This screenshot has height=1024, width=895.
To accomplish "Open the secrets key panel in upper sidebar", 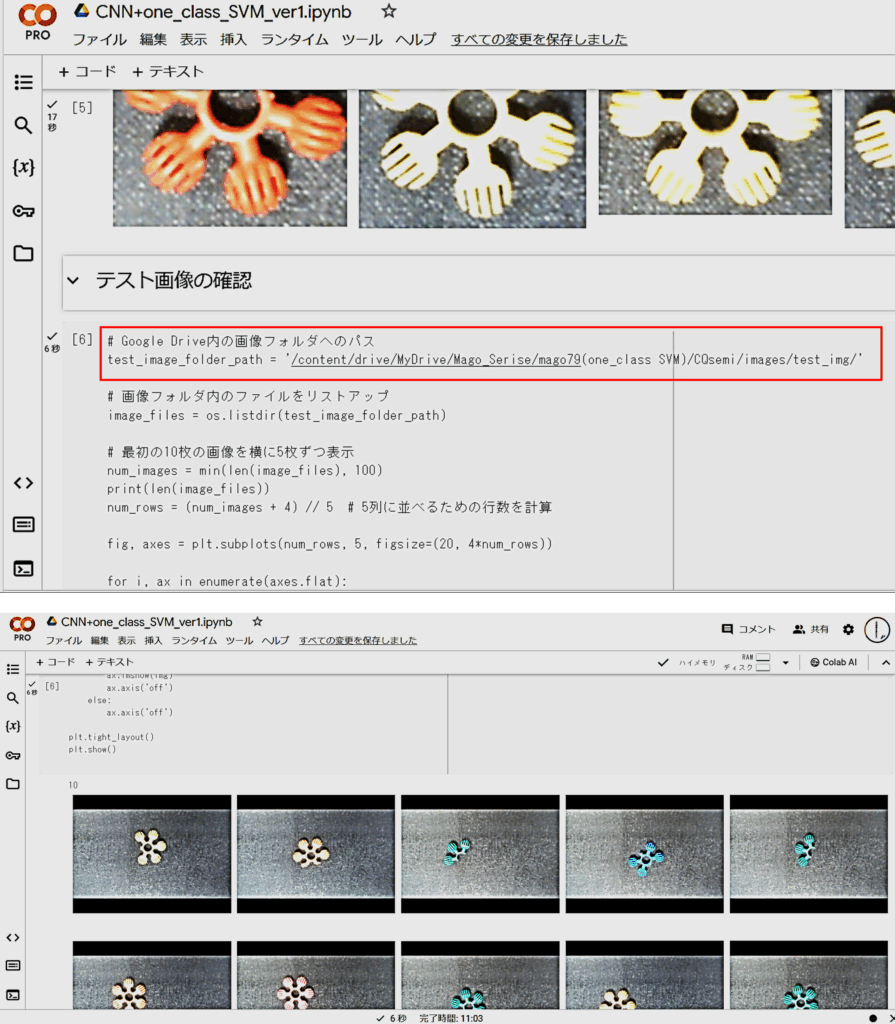I will [x=23, y=210].
